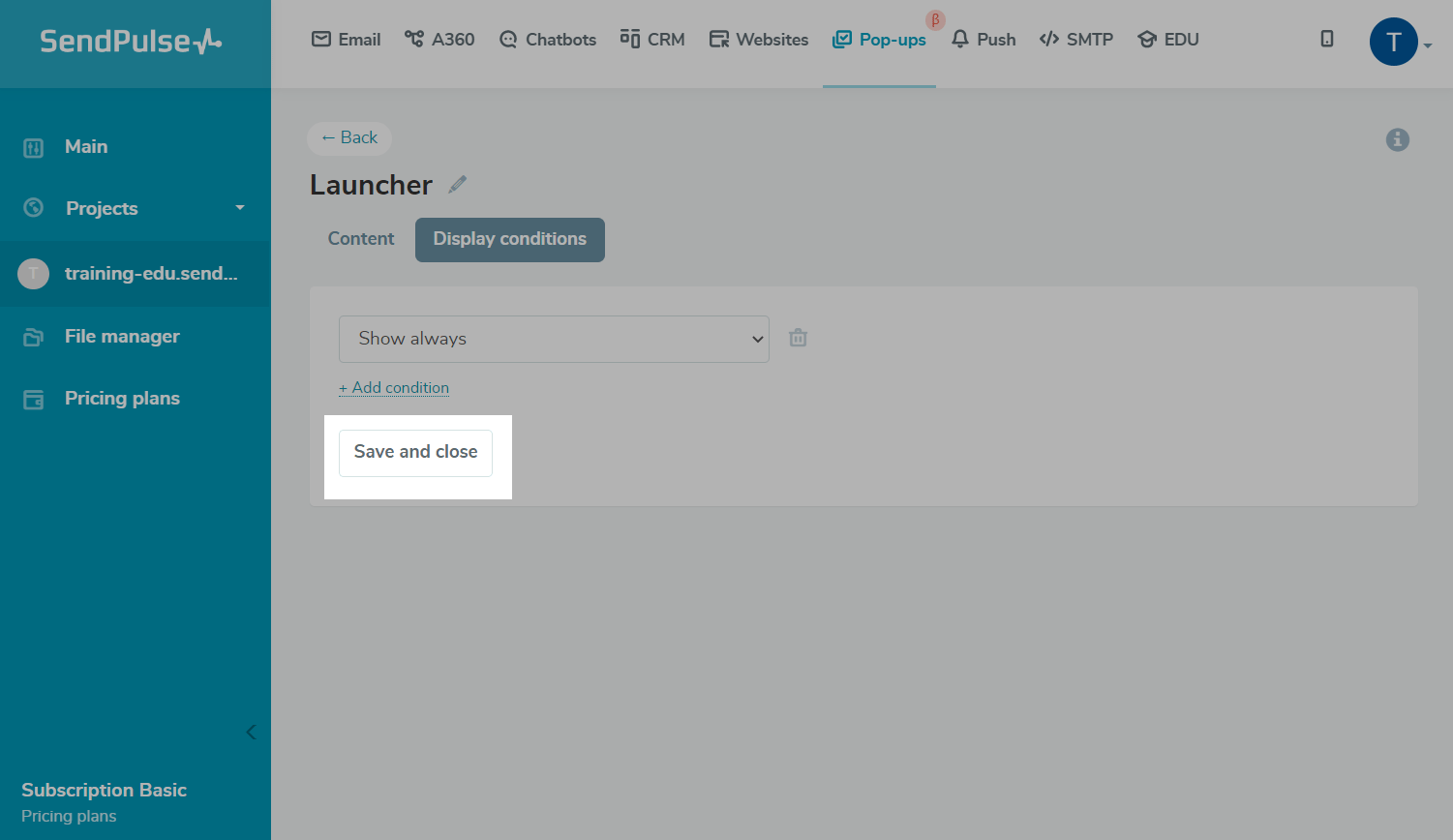Click Pricing plans link under Subscription Basic
This screenshot has width=1453, height=840.
tap(69, 816)
